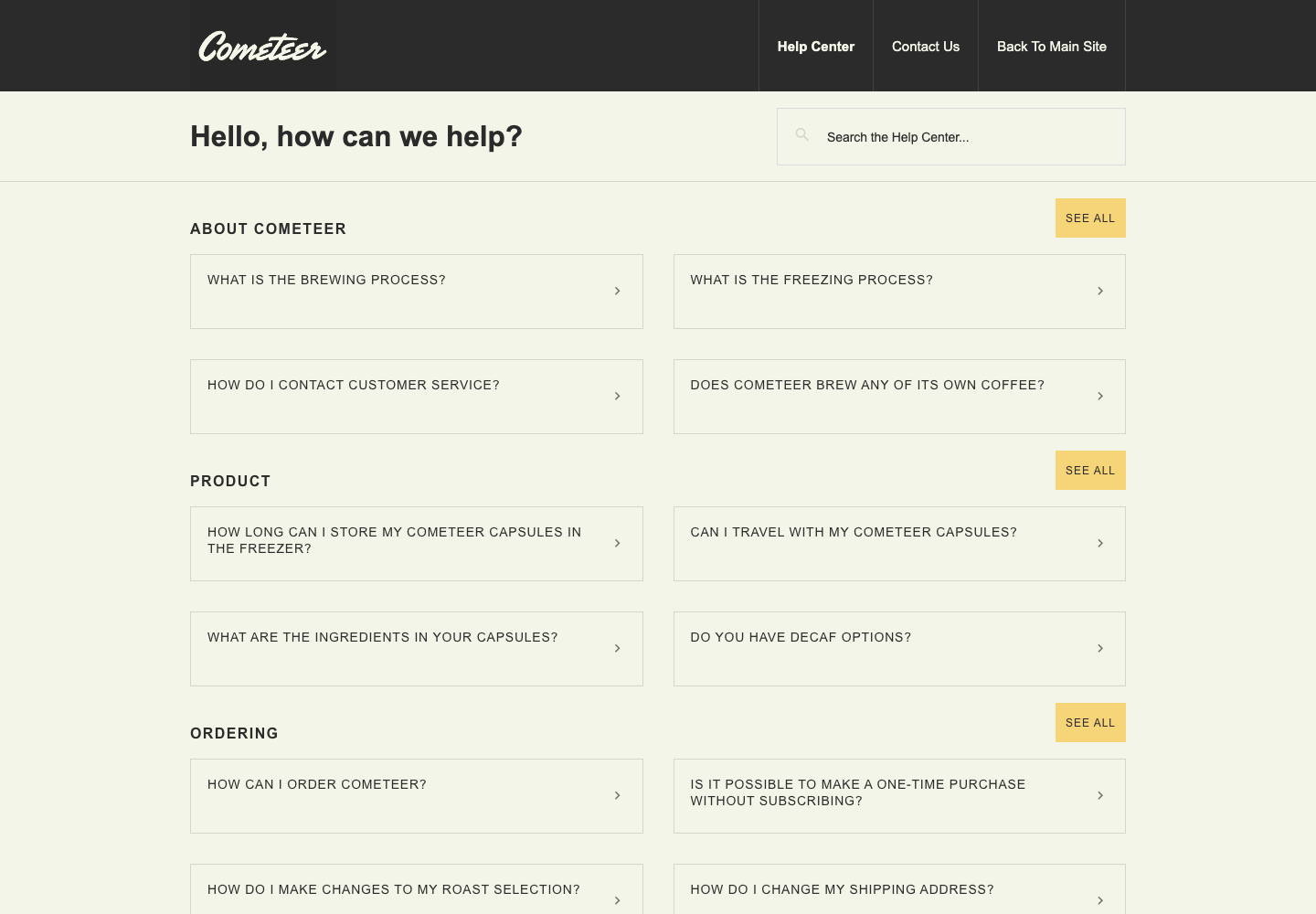
Task: See all Product articles
Action: 1090,471
